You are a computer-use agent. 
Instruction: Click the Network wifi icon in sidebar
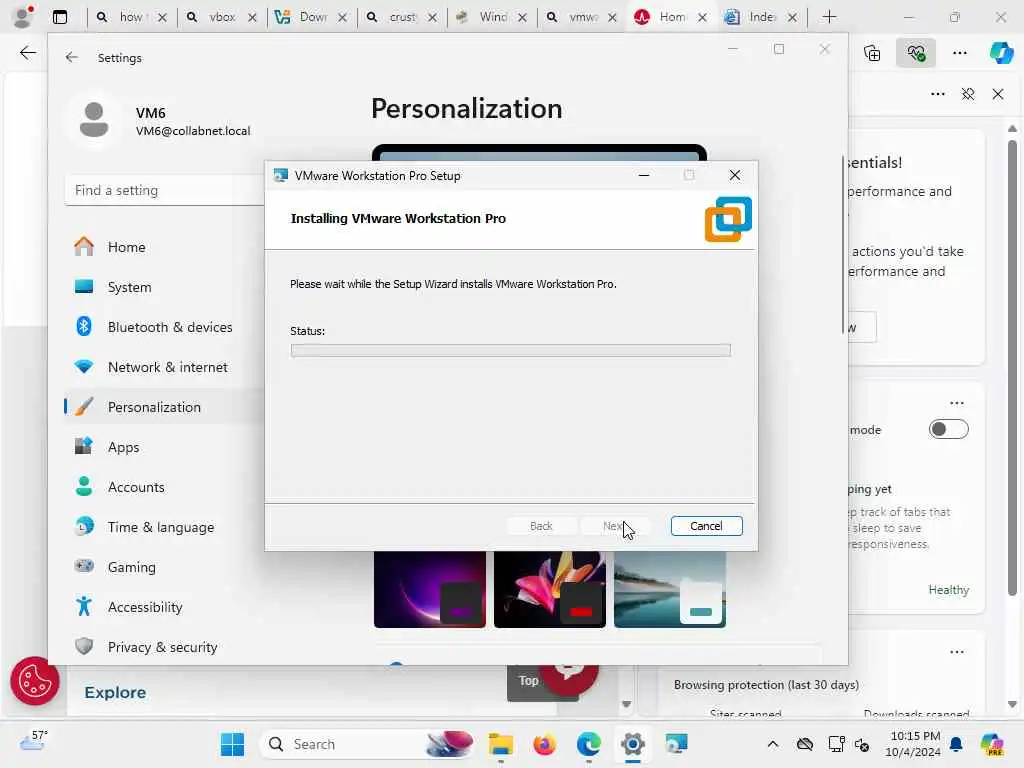[84, 366]
